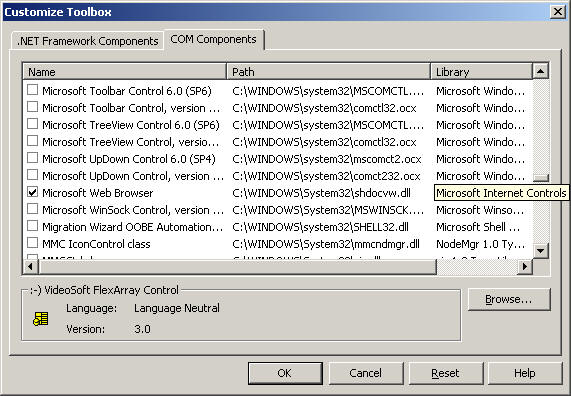Click the vertical scrollbar down arrow
The width and height of the screenshot is (571, 396).
click(x=540, y=251)
